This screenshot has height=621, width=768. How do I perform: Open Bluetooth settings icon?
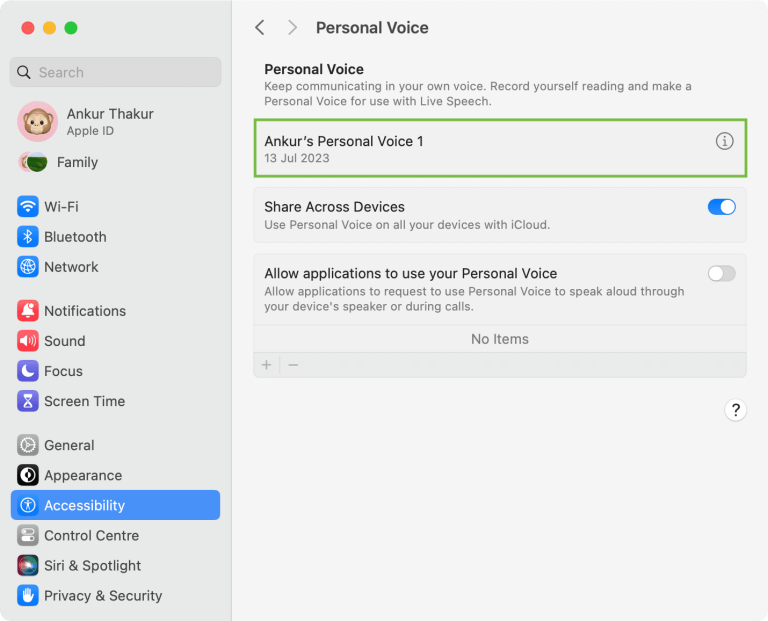[28, 237]
